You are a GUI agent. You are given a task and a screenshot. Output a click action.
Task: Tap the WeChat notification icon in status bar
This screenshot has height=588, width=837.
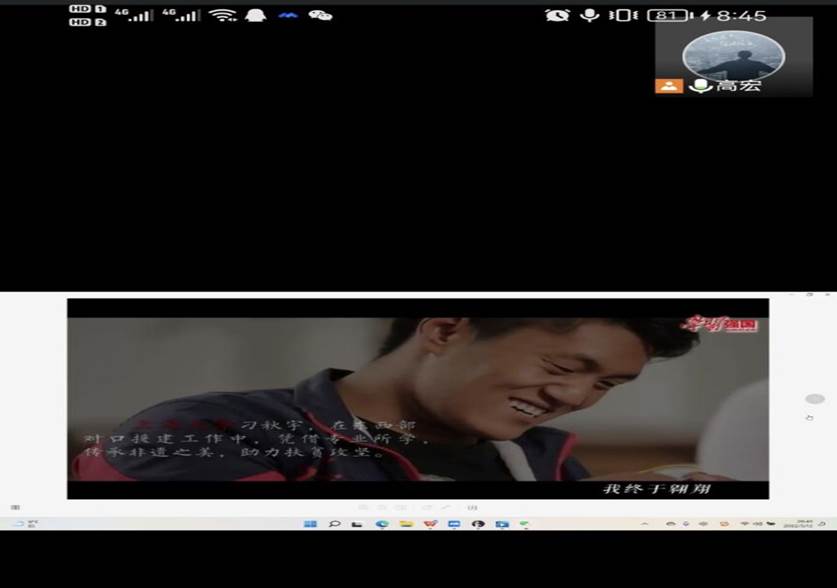pyautogui.click(x=320, y=15)
